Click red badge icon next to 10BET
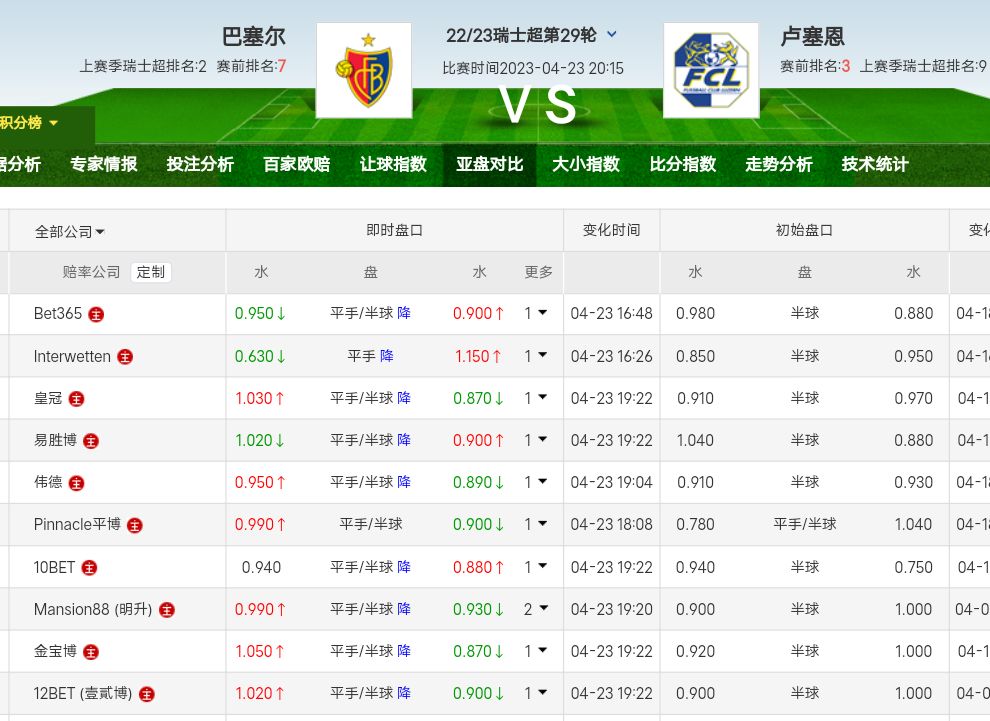 click(89, 568)
